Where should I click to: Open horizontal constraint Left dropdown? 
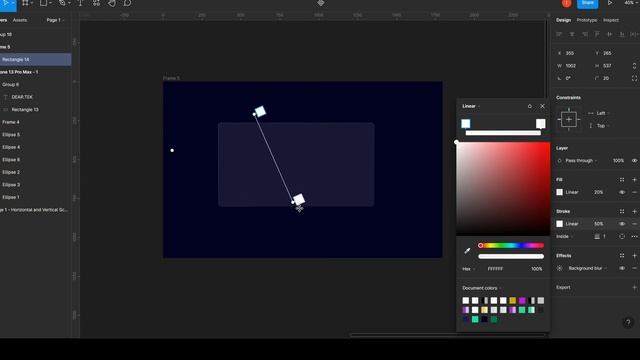pos(602,113)
